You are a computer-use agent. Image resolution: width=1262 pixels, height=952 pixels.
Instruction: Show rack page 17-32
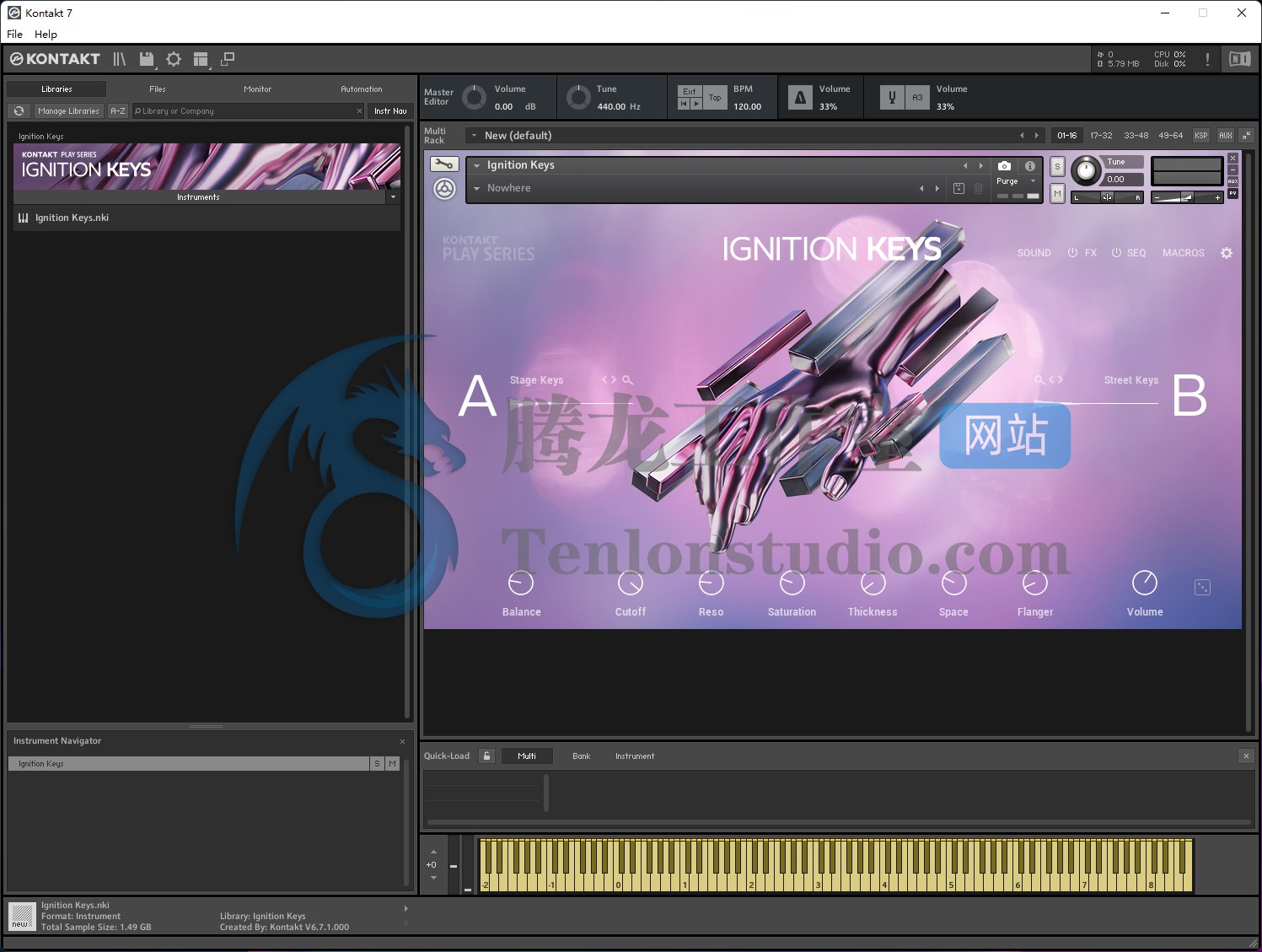(1101, 135)
